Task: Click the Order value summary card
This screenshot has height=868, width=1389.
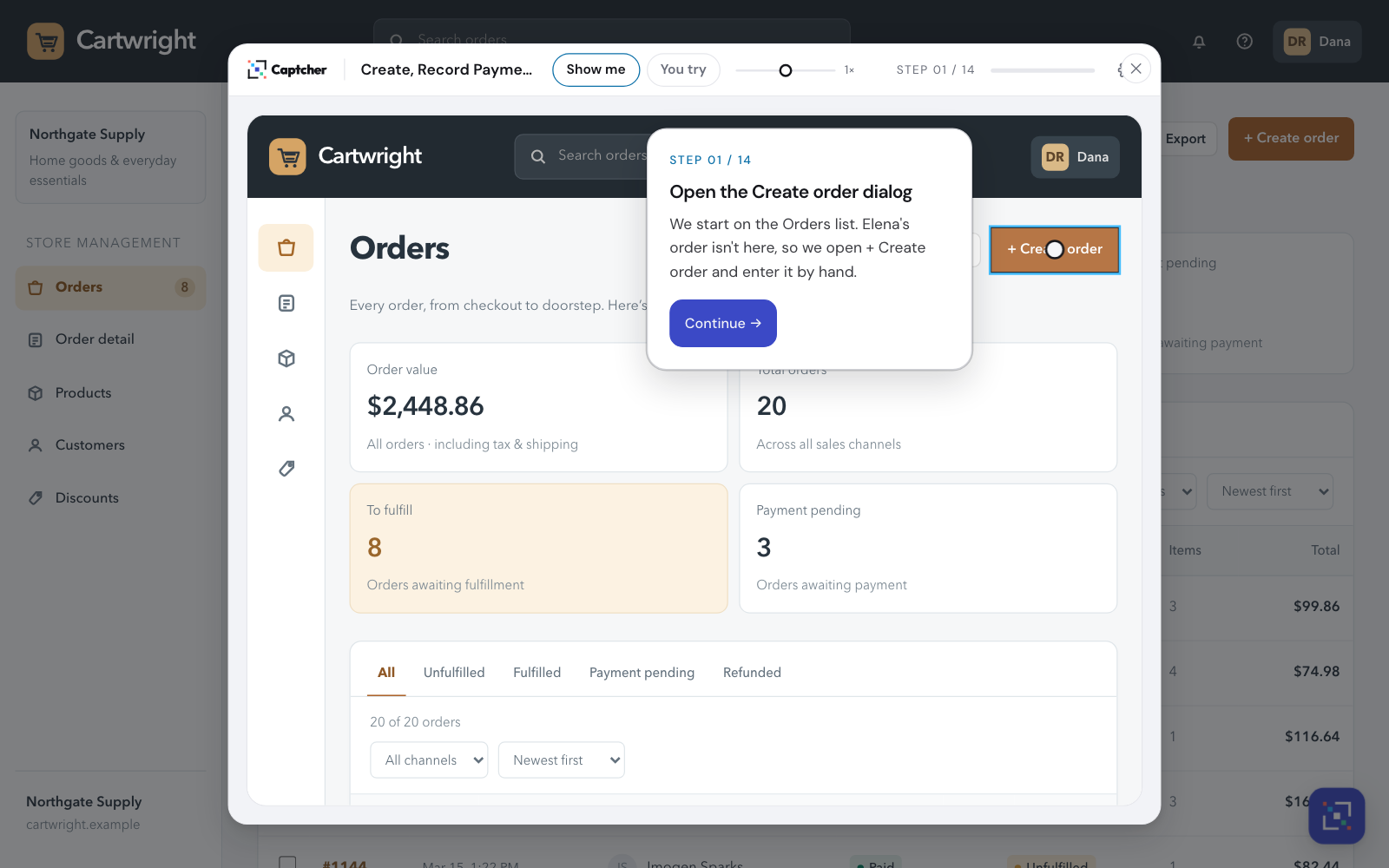Action: tap(538, 408)
